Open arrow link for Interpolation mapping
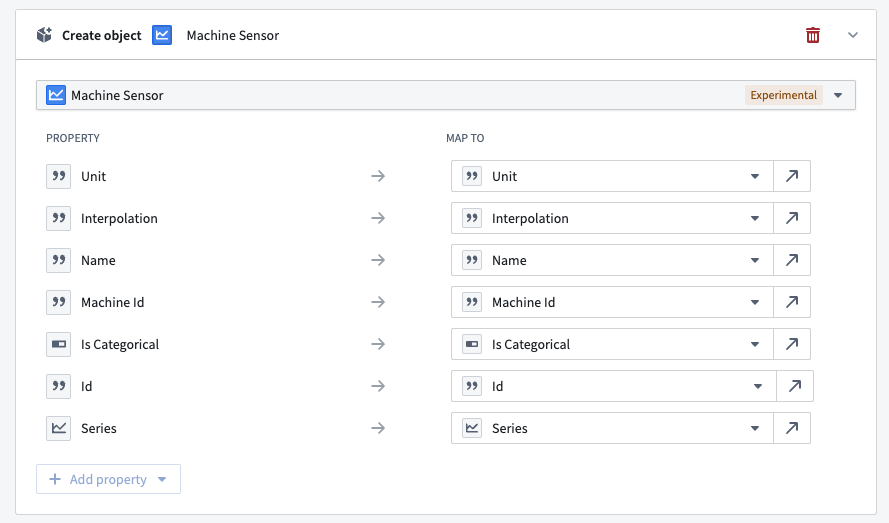 point(792,218)
